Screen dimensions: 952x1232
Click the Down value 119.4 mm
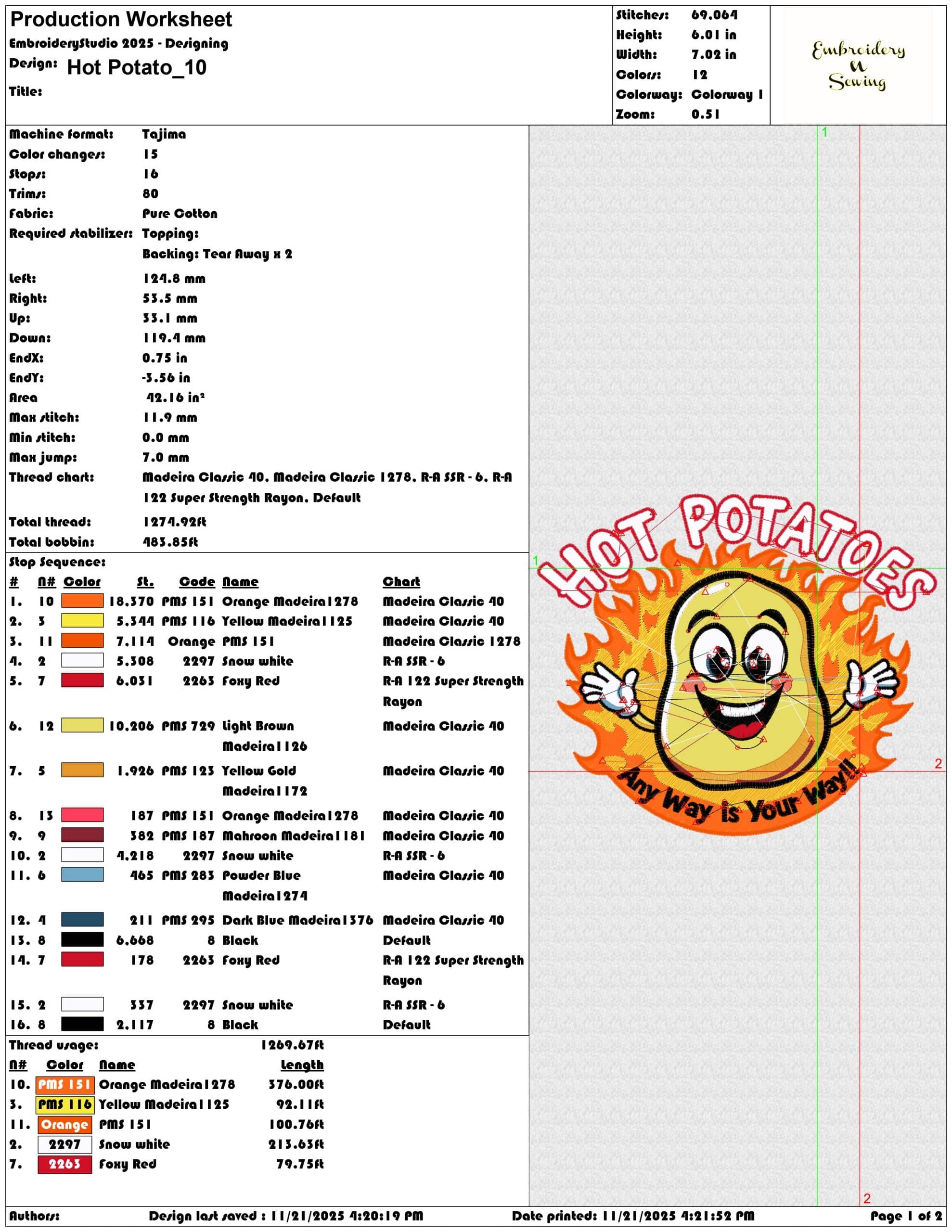pyautogui.click(x=174, y=338)
